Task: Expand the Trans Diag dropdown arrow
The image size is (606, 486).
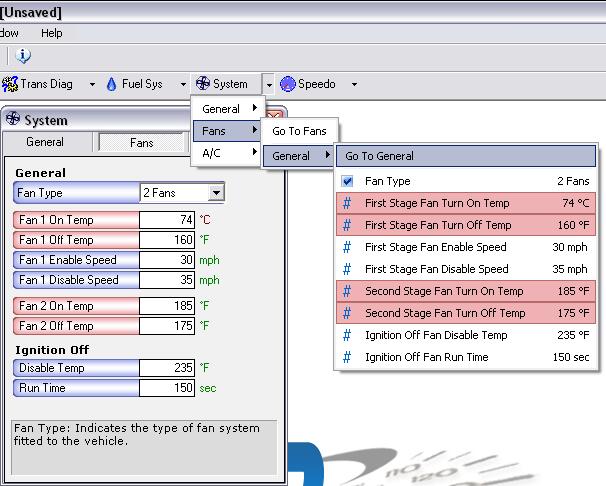Action: coord(93,85)
